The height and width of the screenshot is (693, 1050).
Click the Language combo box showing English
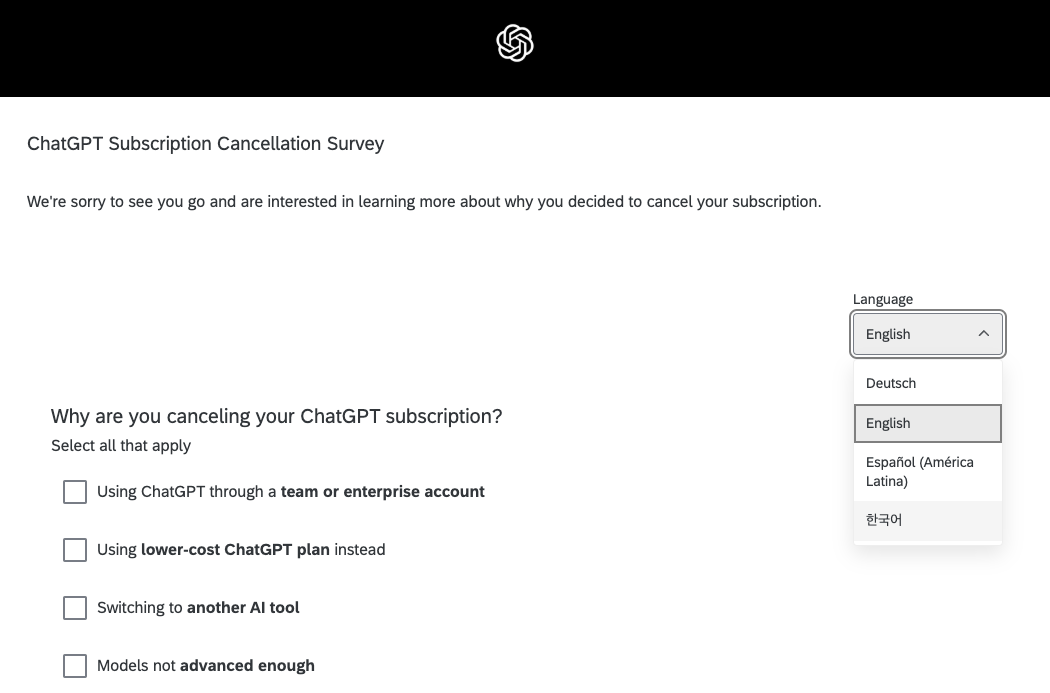[915, 334]
